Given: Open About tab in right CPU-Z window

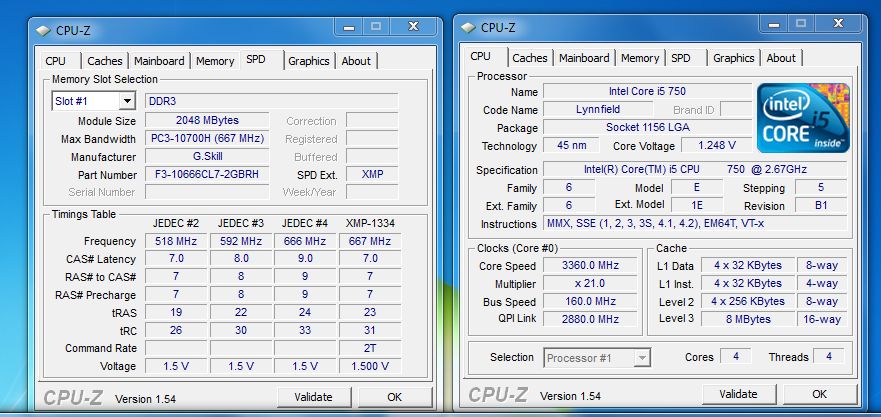Looking at the screenshot, I should pos(781,58).
